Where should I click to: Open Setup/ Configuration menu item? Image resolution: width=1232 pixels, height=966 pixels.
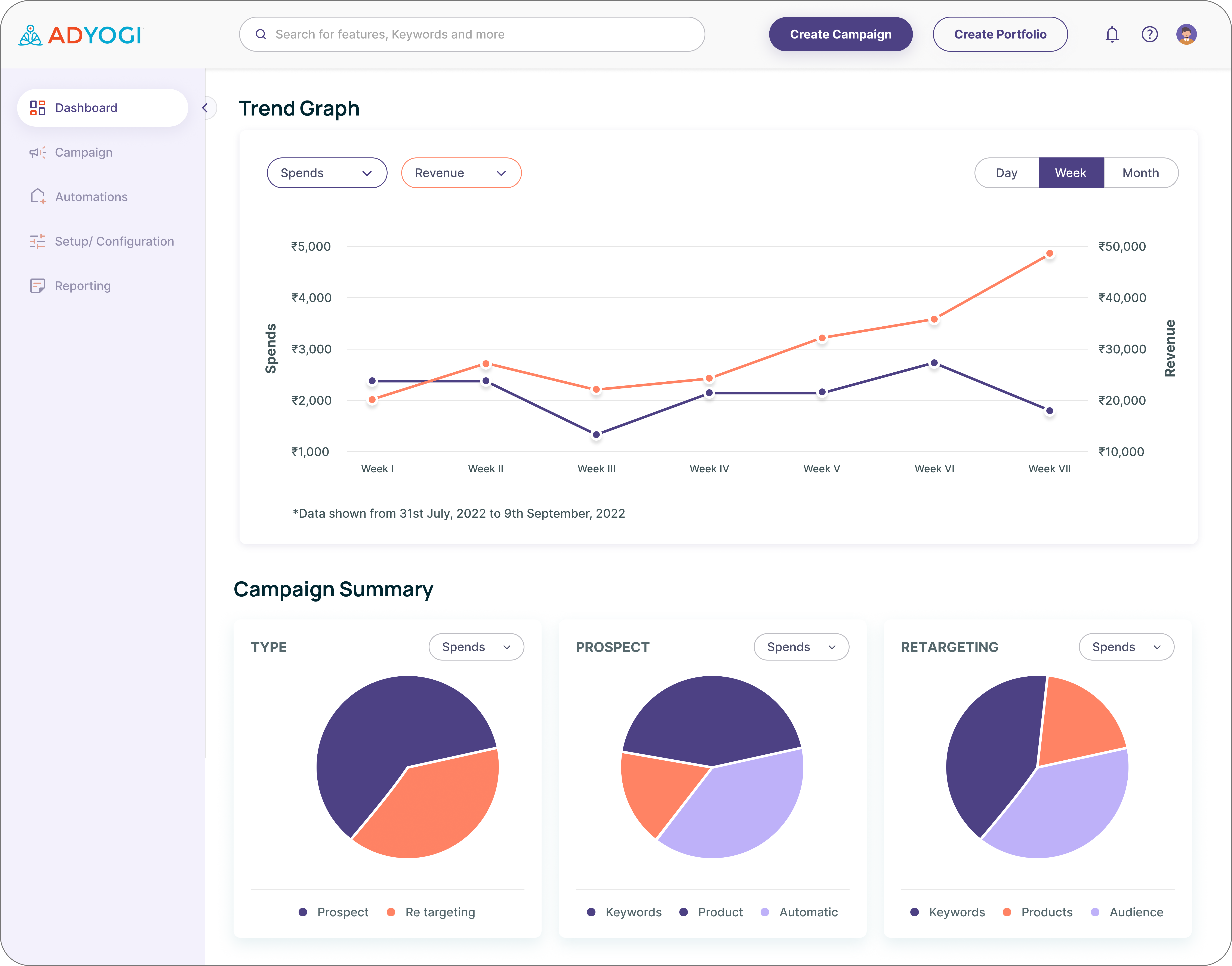click(102, 242)
